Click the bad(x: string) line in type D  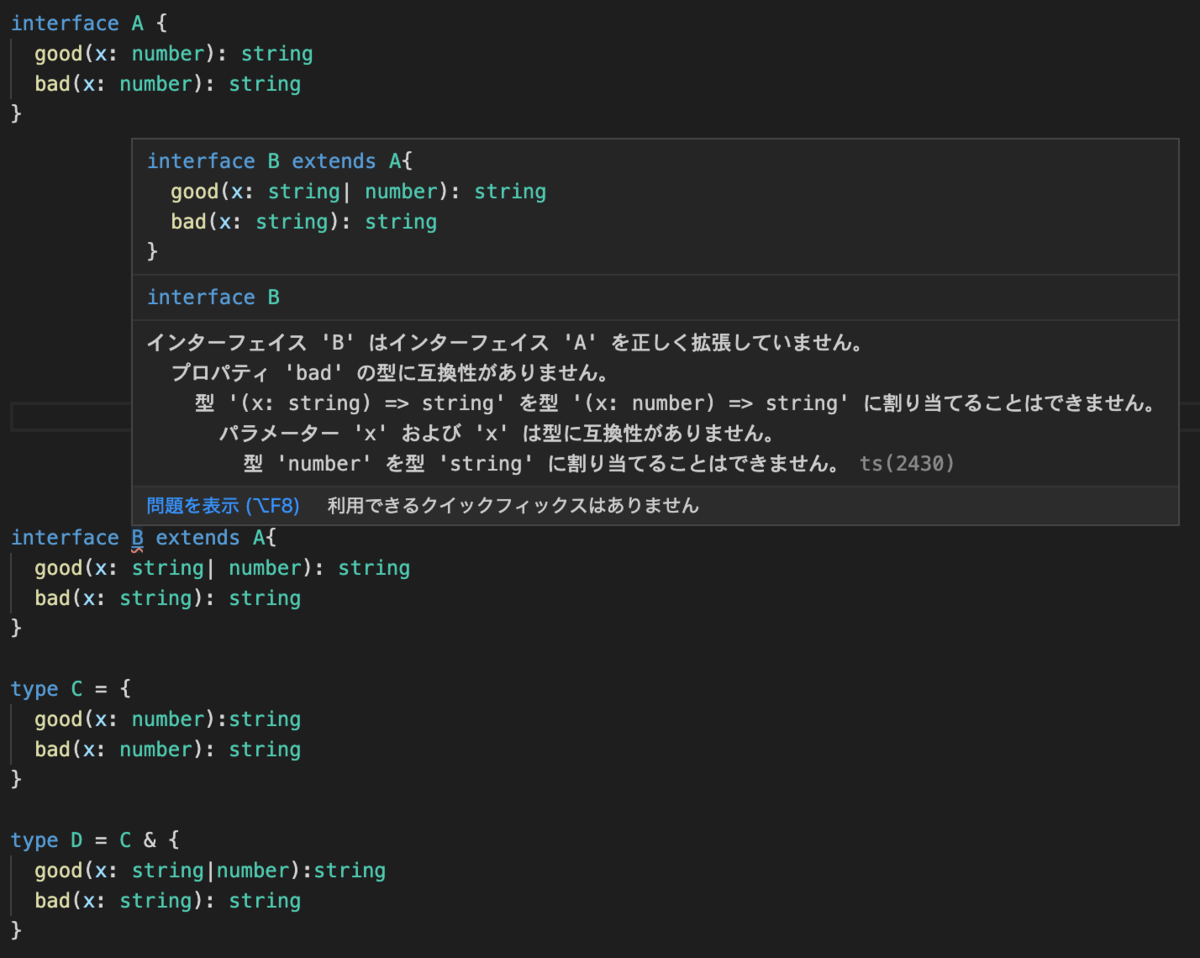pos(167,901)
